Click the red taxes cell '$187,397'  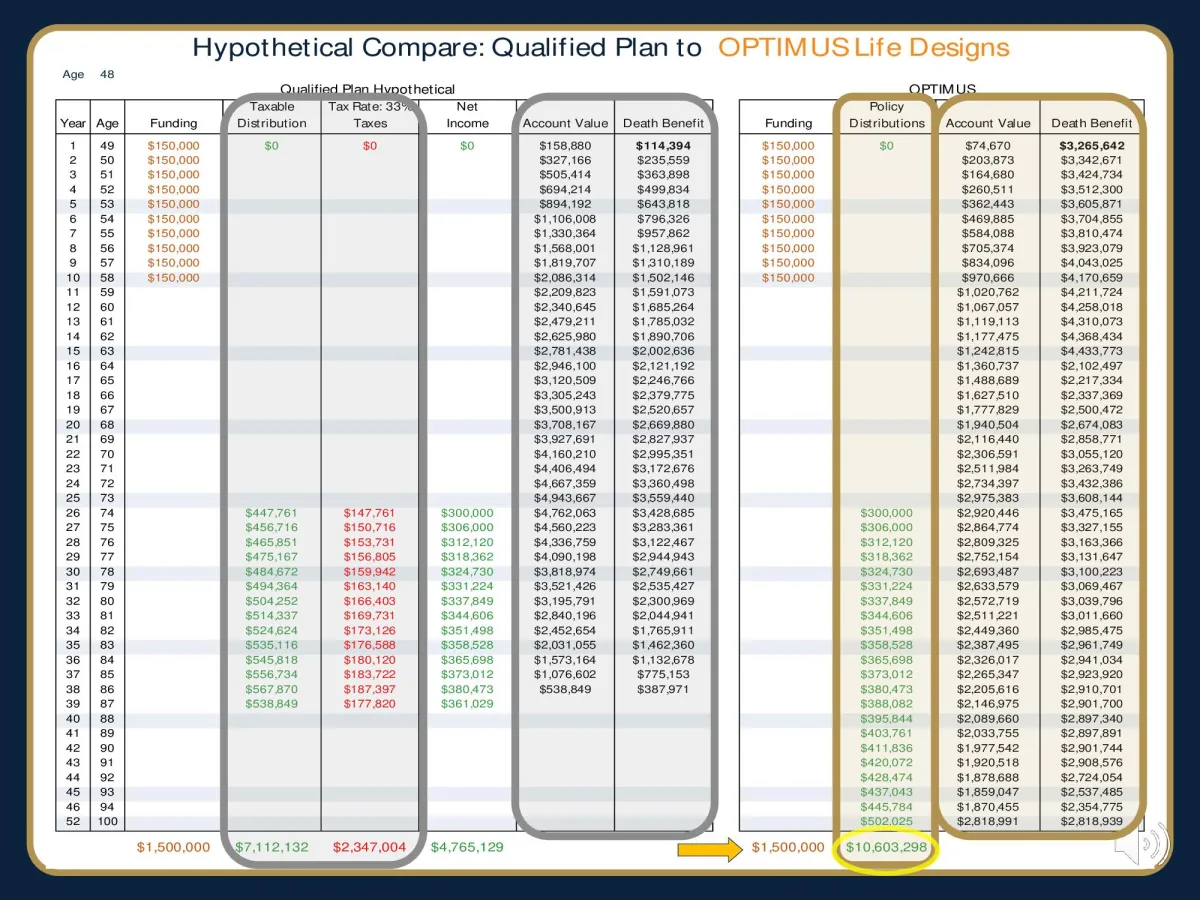pos(369,689)
